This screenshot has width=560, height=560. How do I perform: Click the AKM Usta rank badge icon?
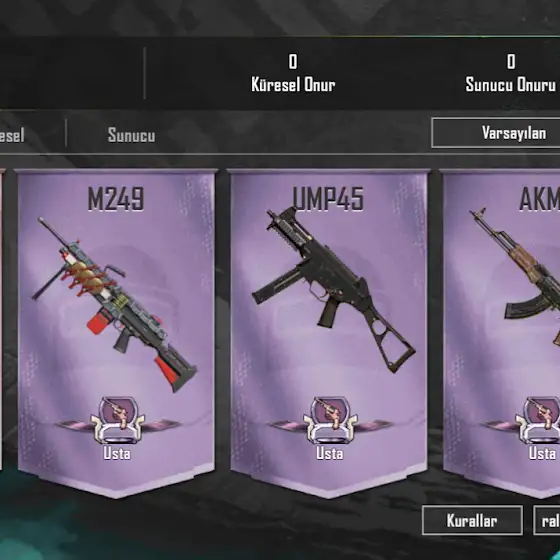(x=538, y=420)
